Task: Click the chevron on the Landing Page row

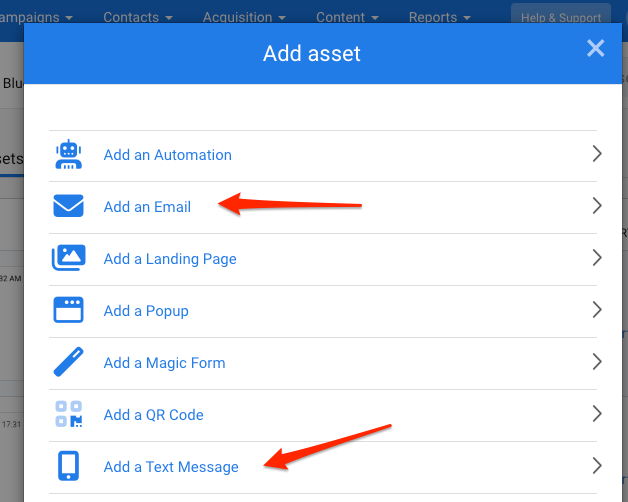Action: pyautogui.click(x=597, y=258)
